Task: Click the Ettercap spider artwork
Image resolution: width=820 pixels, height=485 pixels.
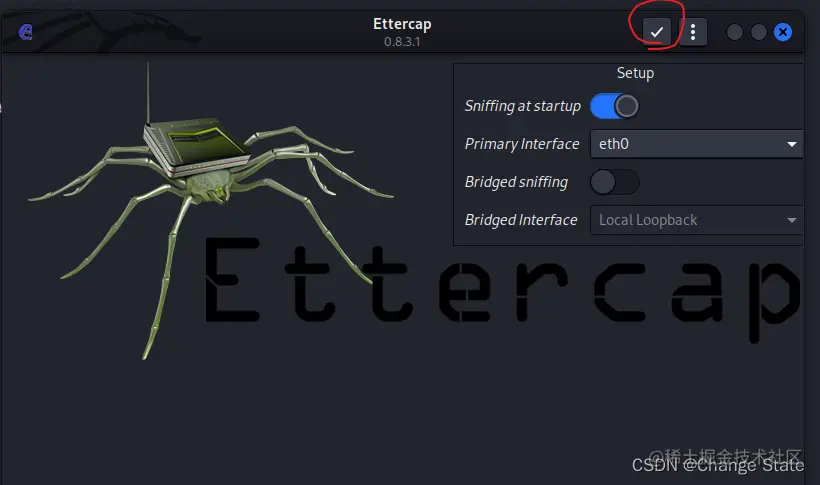Action: [209, 209]
